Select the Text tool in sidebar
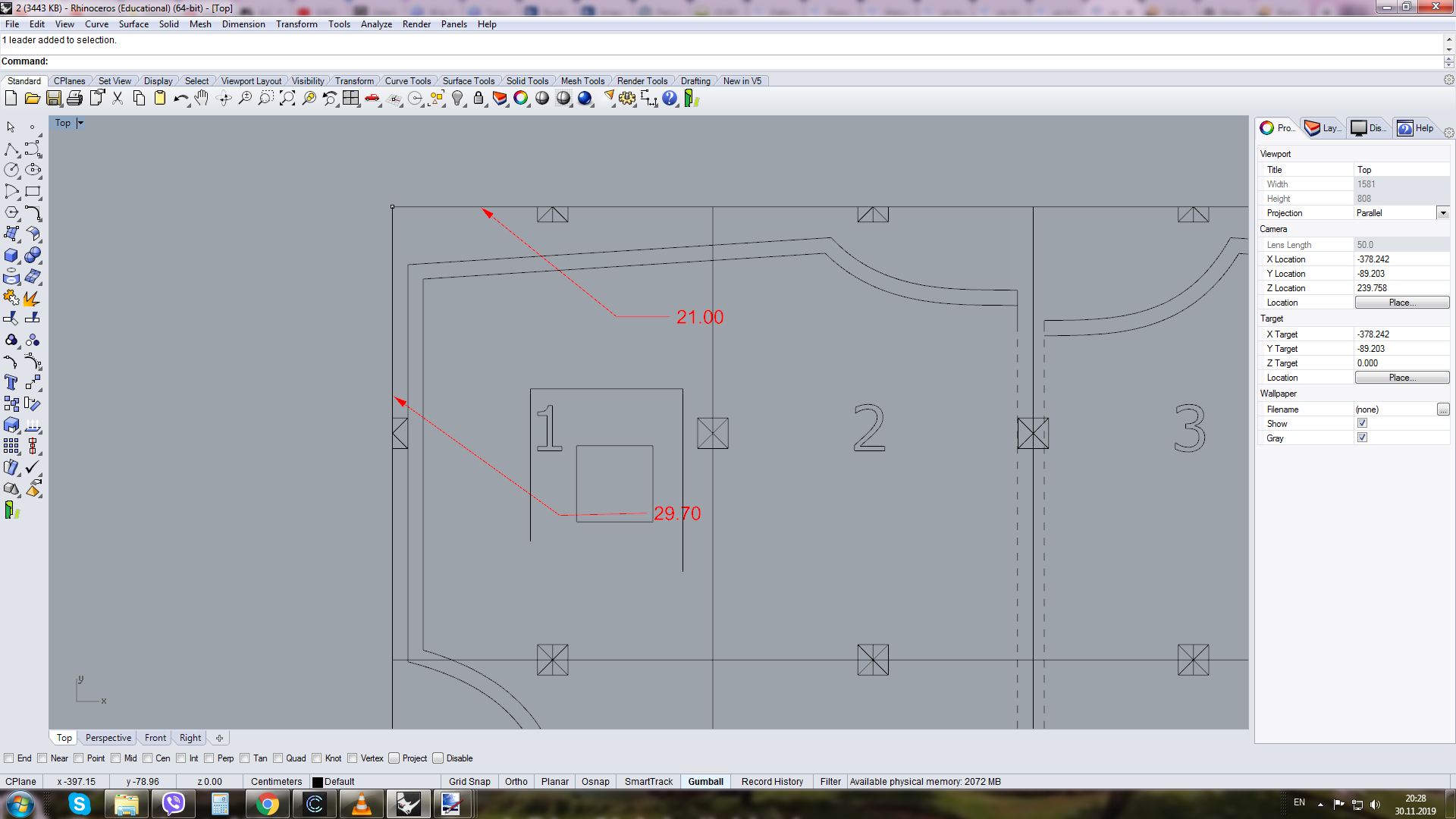Viewport: 1456px width, 819px height. point(11,382)
